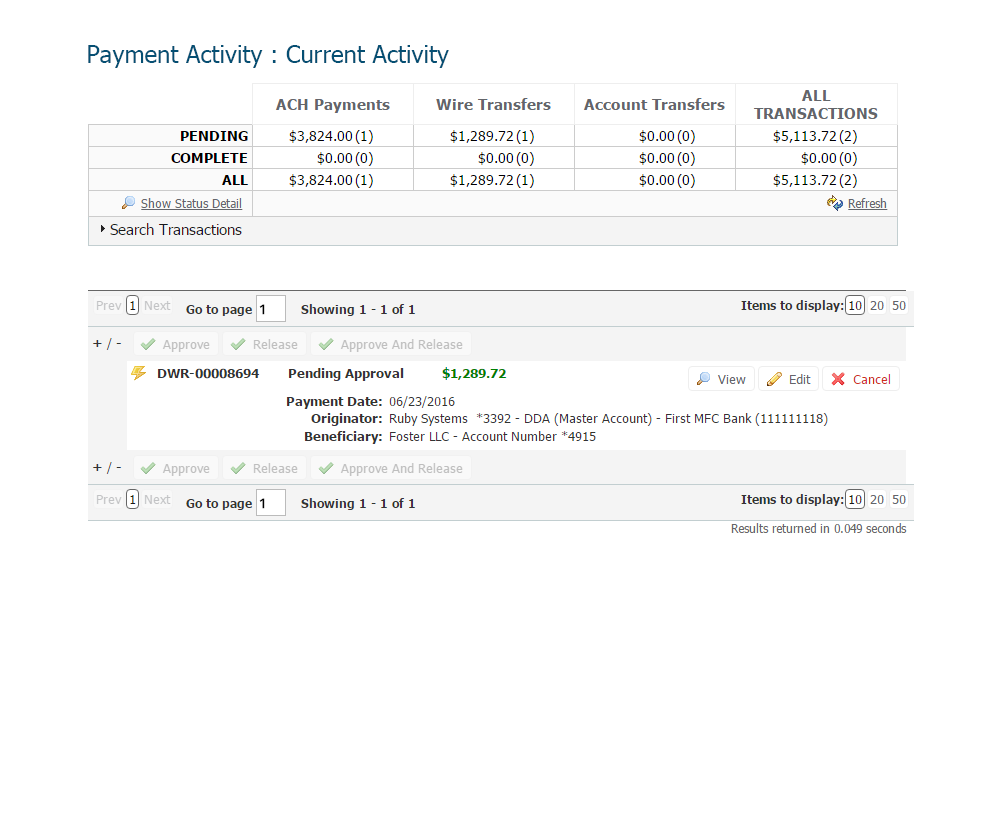Click the Refresh icon in summary table
1000x831 pixels.
(x=835, y=203)
